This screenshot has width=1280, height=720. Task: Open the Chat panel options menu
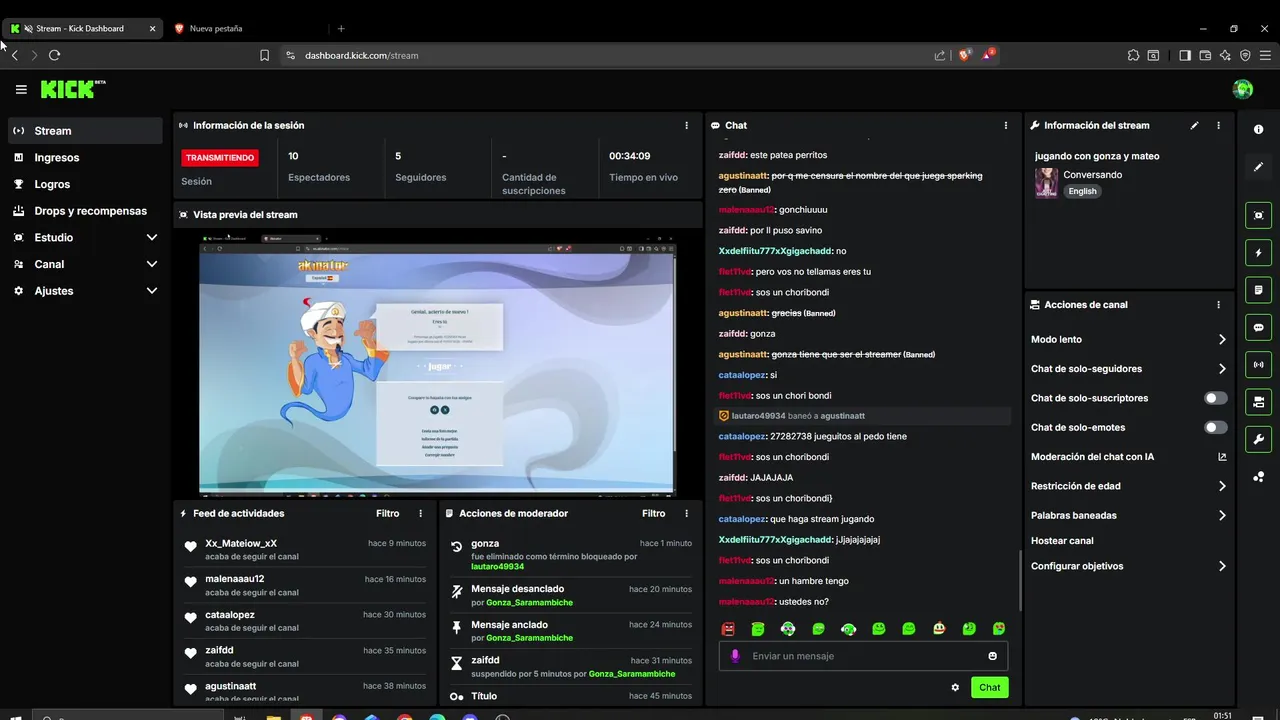[1005, 126]
